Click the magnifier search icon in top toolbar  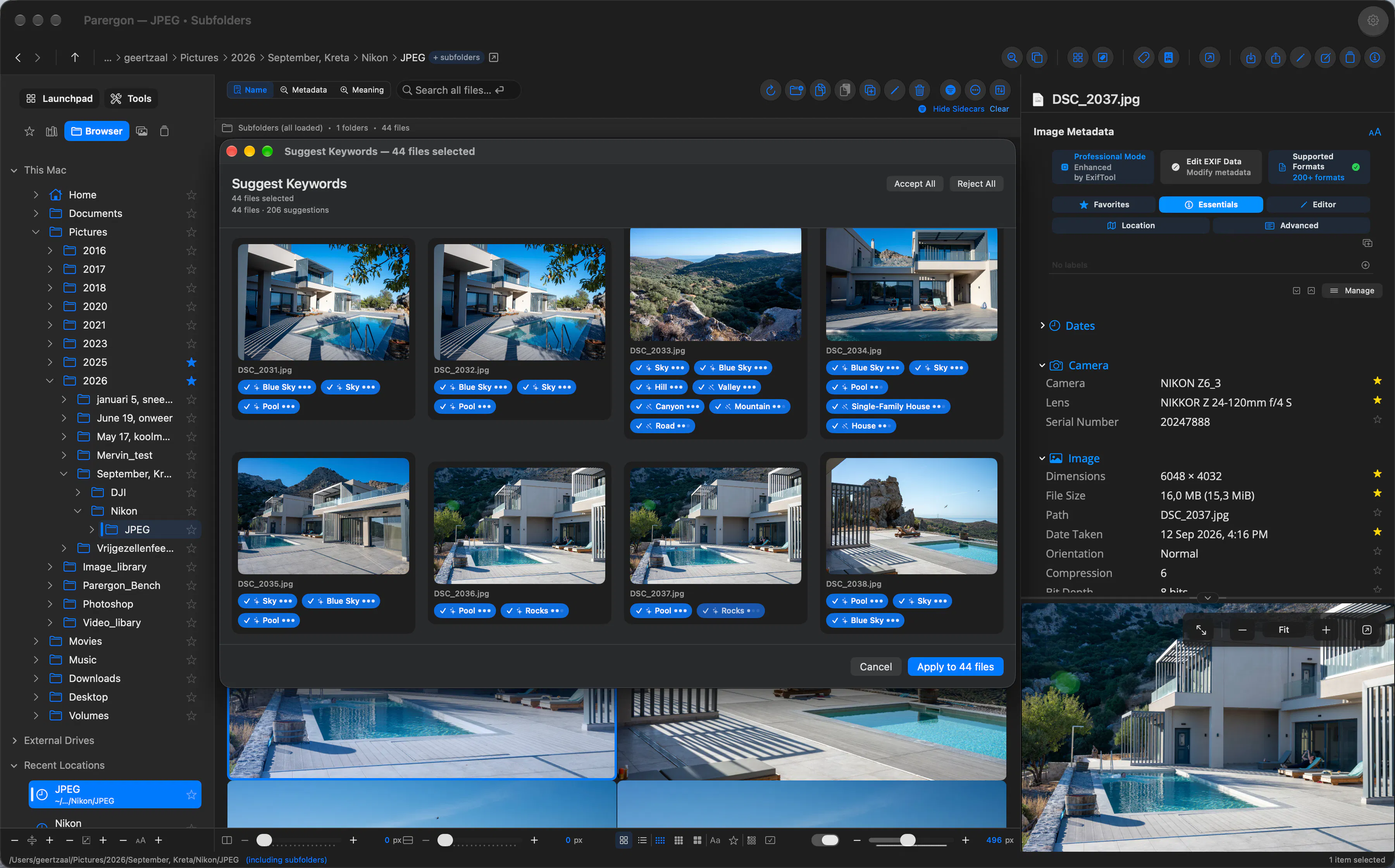(1012, 57)
